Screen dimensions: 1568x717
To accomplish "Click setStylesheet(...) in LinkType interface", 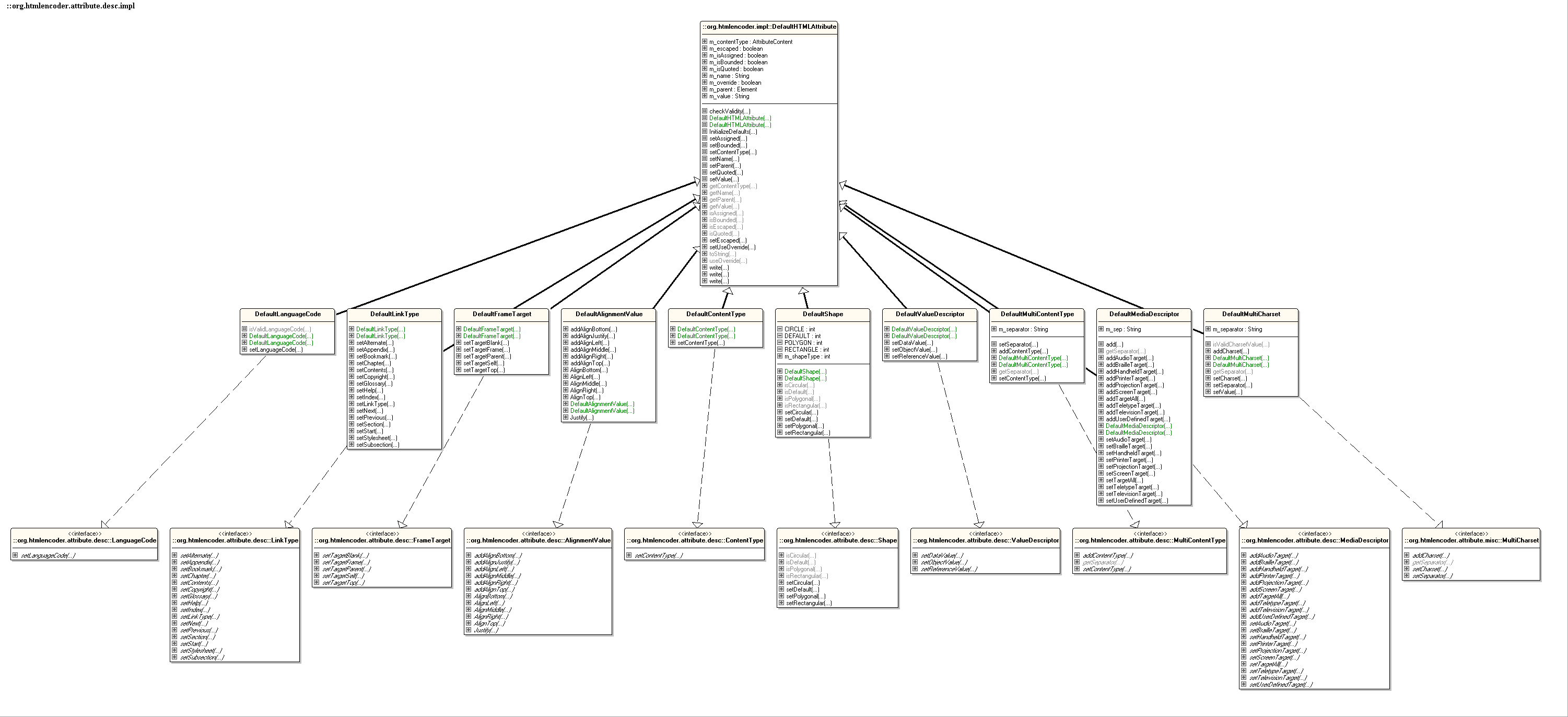I will pos(201,651).
